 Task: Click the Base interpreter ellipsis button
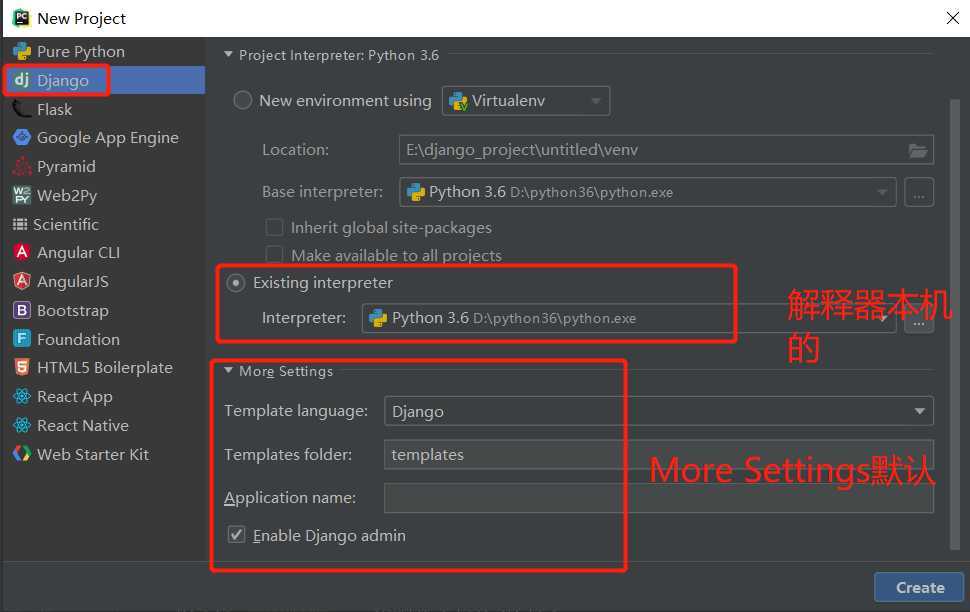pyautogui.click(x=919, y=192)
